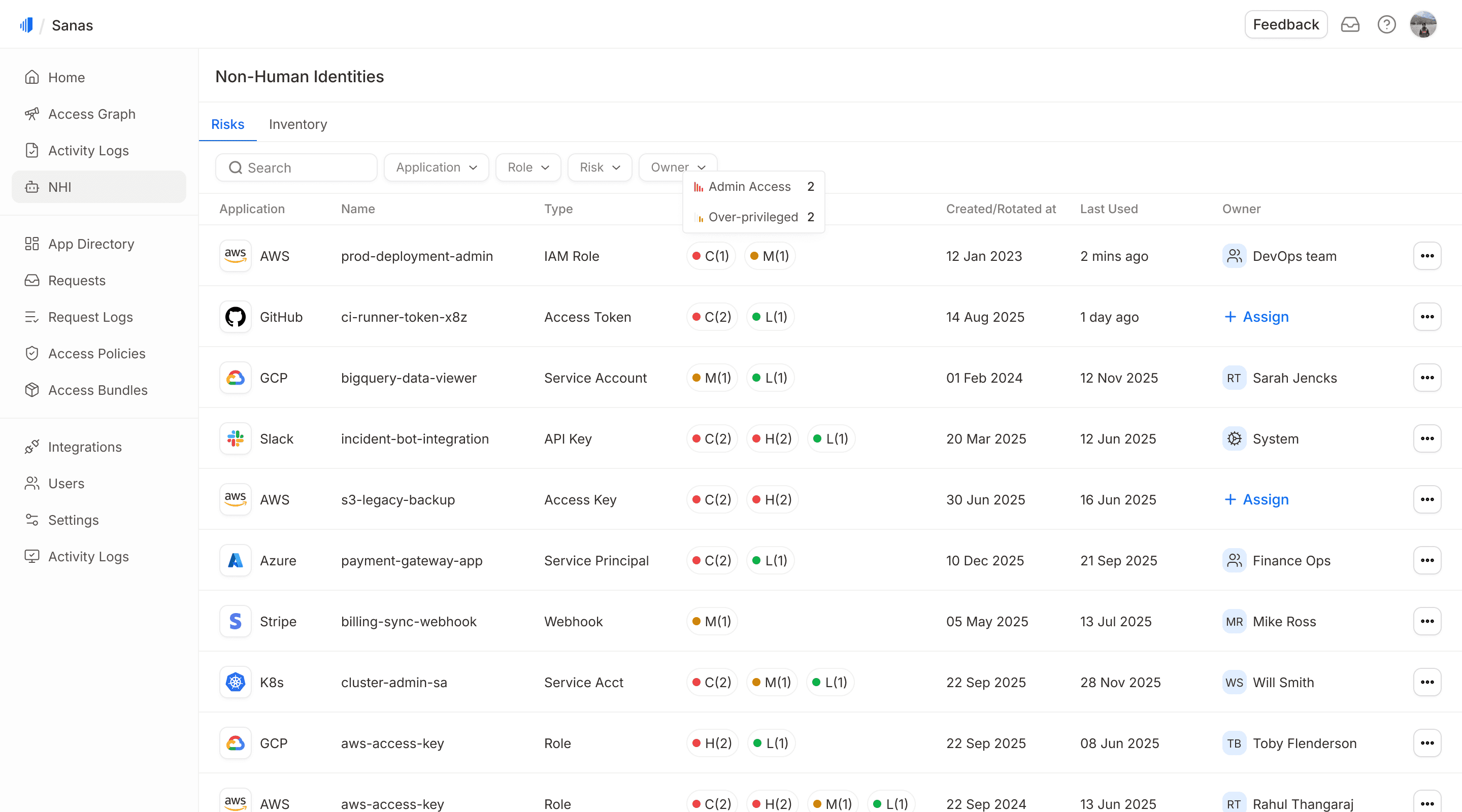Open three-dot menu for billing-sync-webhook
The width and height of the screenshot is (1462, 812).
1427,621
